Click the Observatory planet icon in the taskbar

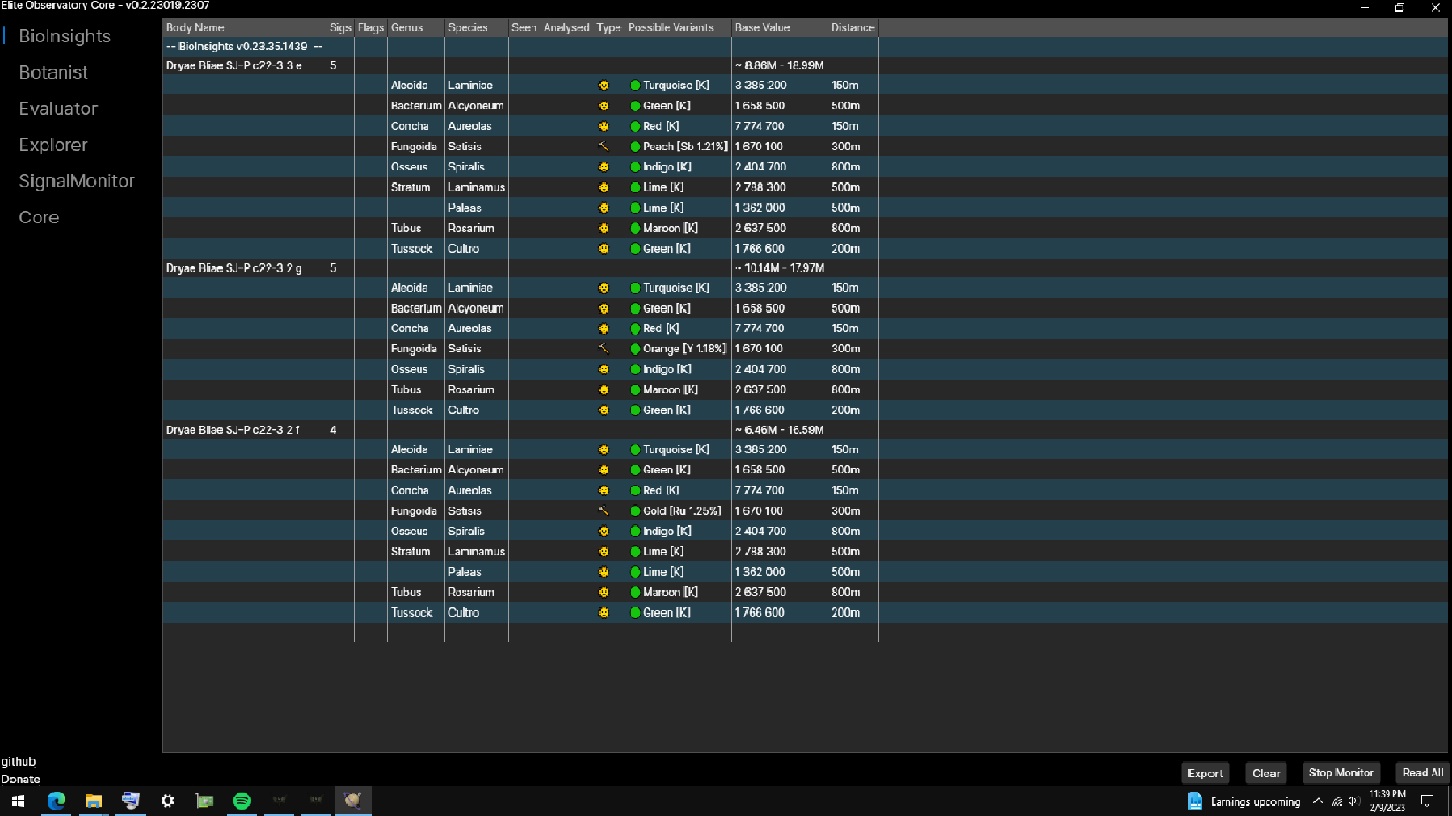352,801
